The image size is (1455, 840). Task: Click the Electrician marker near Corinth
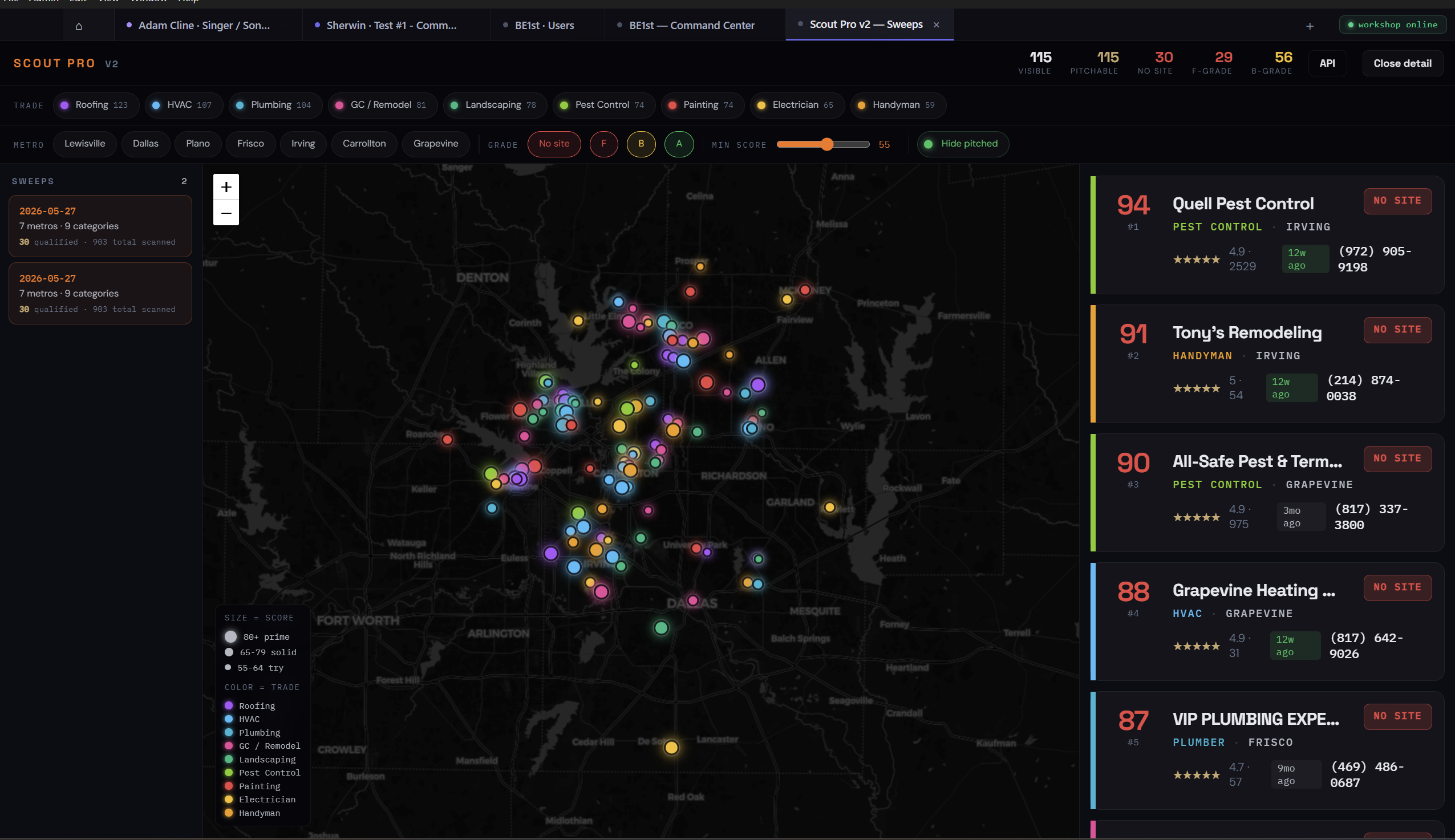click(x=578, y=320)
